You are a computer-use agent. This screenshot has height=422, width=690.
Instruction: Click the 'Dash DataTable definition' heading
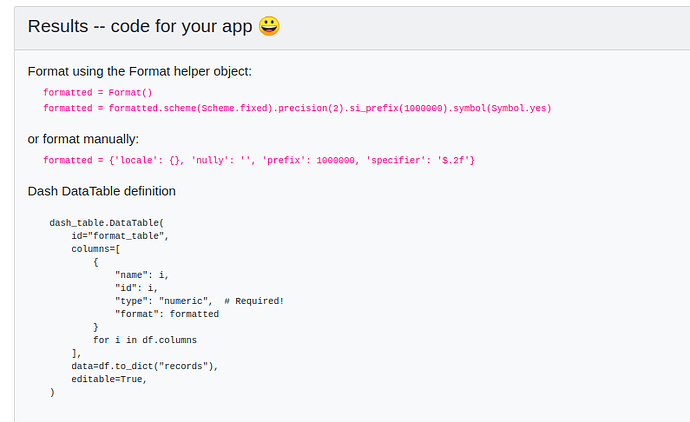coord(102,191)
